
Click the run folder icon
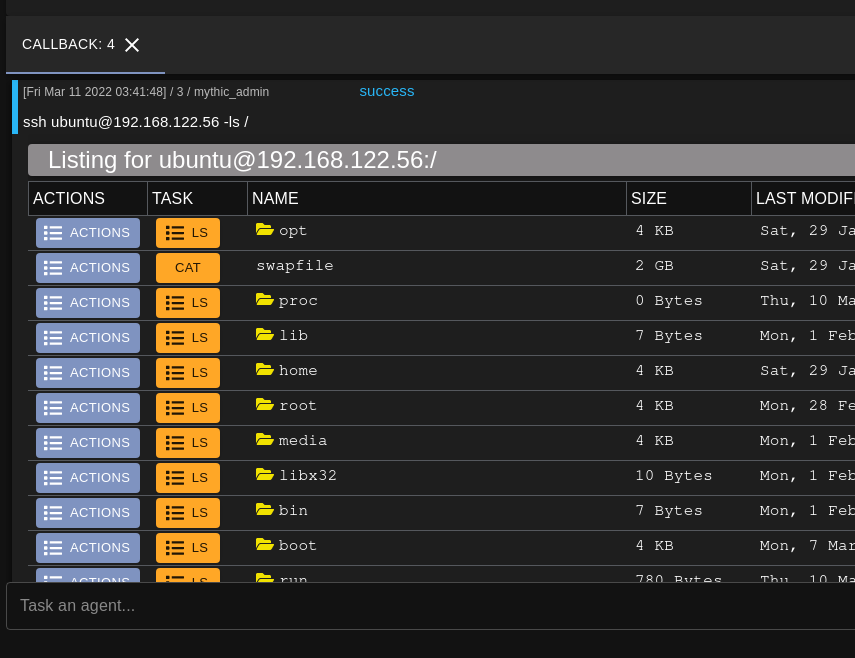tap(264, 580)
